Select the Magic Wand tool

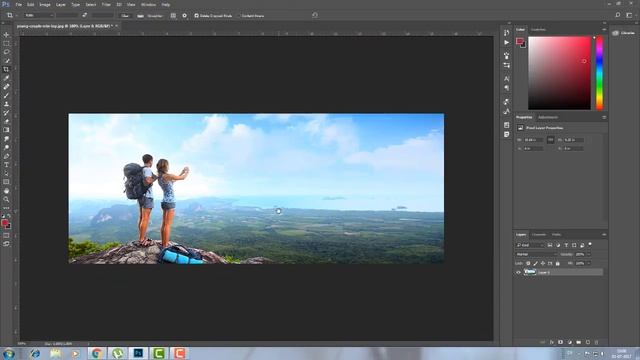[6, 60]
